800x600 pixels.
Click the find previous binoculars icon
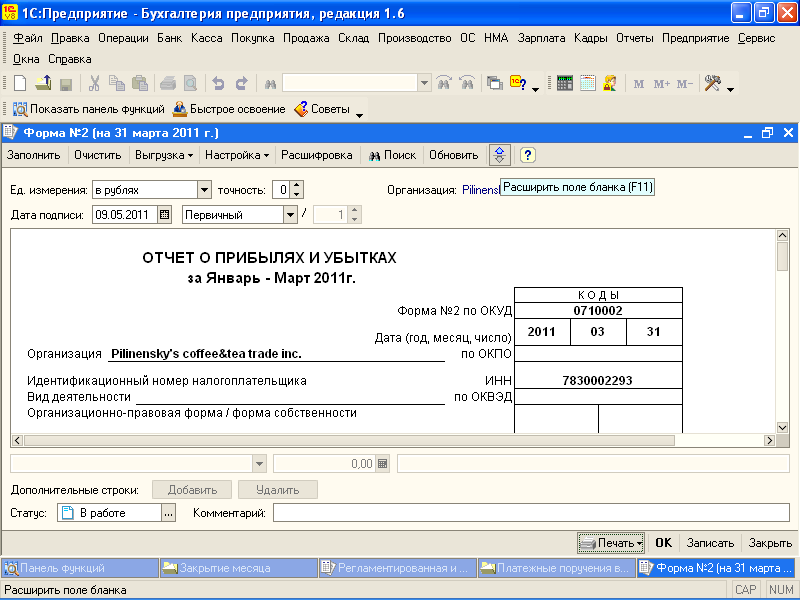(467, 83)
